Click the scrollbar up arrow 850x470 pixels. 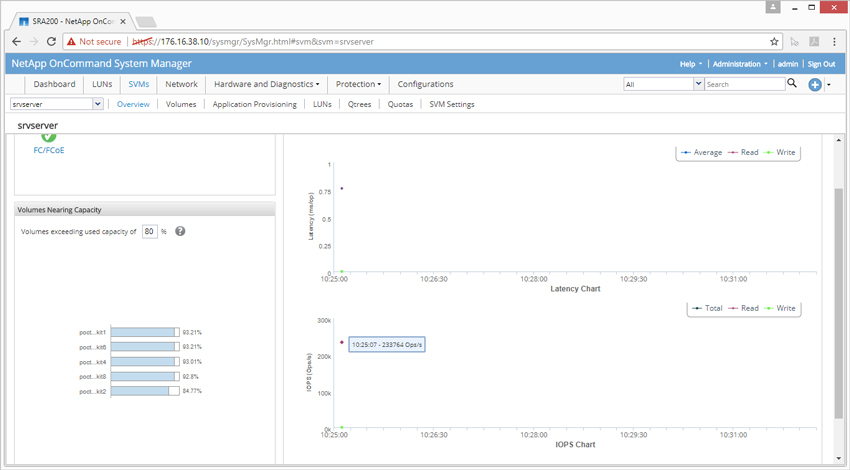click(x=839, y=139)
